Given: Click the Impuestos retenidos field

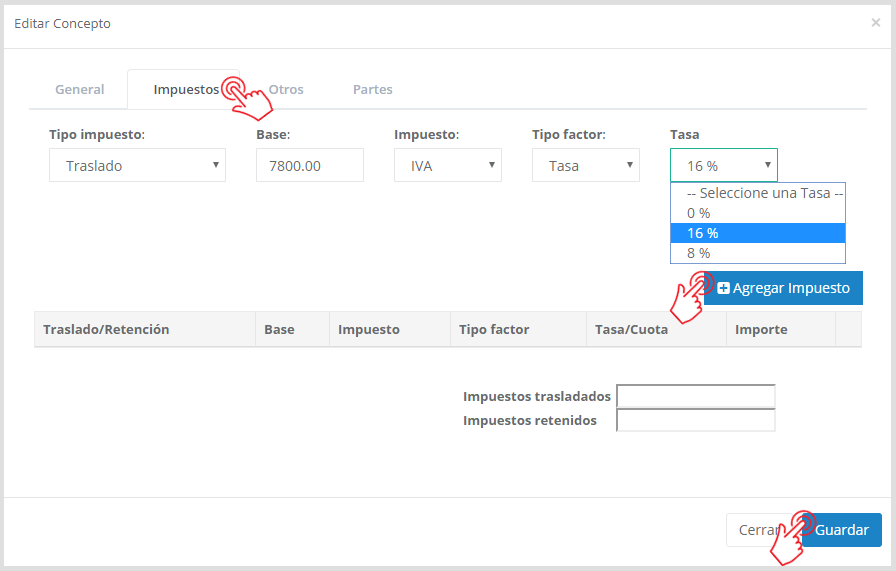Looking at the screenshot, I should point(695,420).
